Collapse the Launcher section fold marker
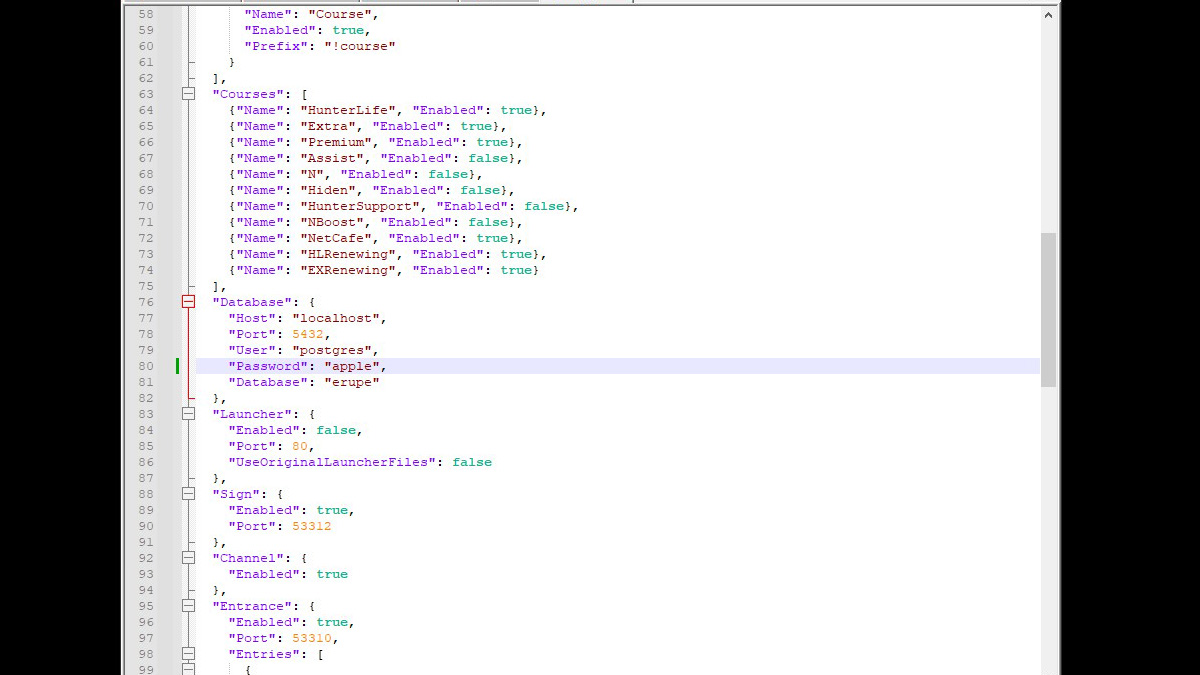 pyautogui.click(x=189, y=414)
